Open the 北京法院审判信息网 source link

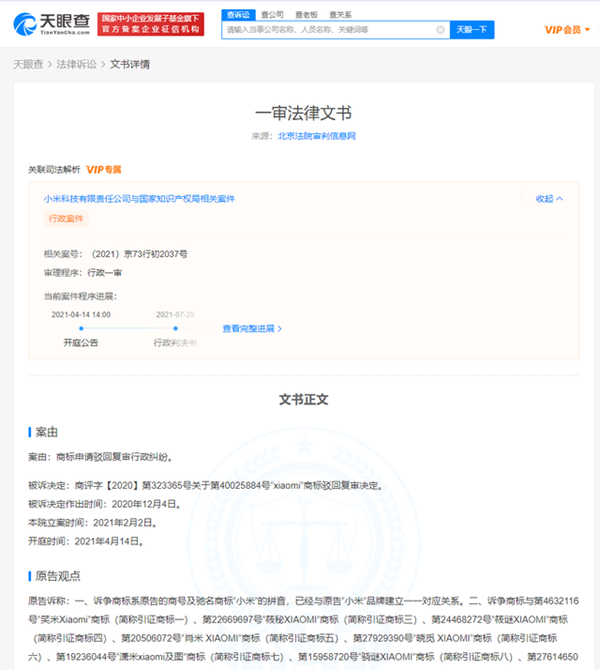[x=317, y=136]
